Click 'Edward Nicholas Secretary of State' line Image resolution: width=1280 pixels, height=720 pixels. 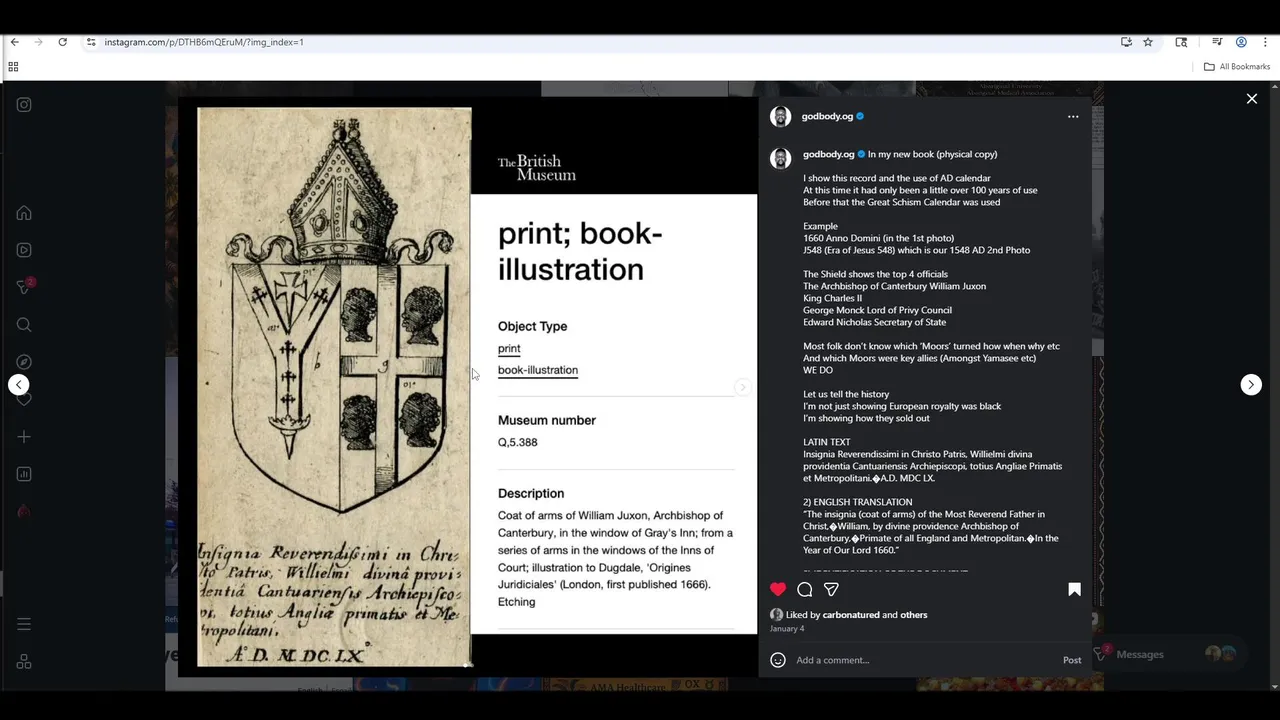pos(874,322)
